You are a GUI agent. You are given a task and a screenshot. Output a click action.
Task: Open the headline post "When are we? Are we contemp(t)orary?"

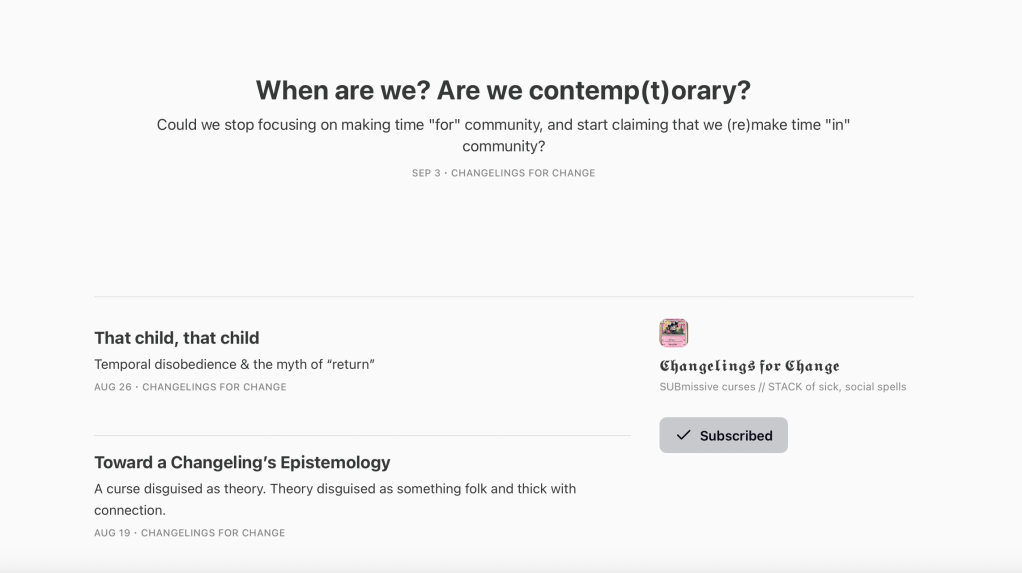point(503,90)
